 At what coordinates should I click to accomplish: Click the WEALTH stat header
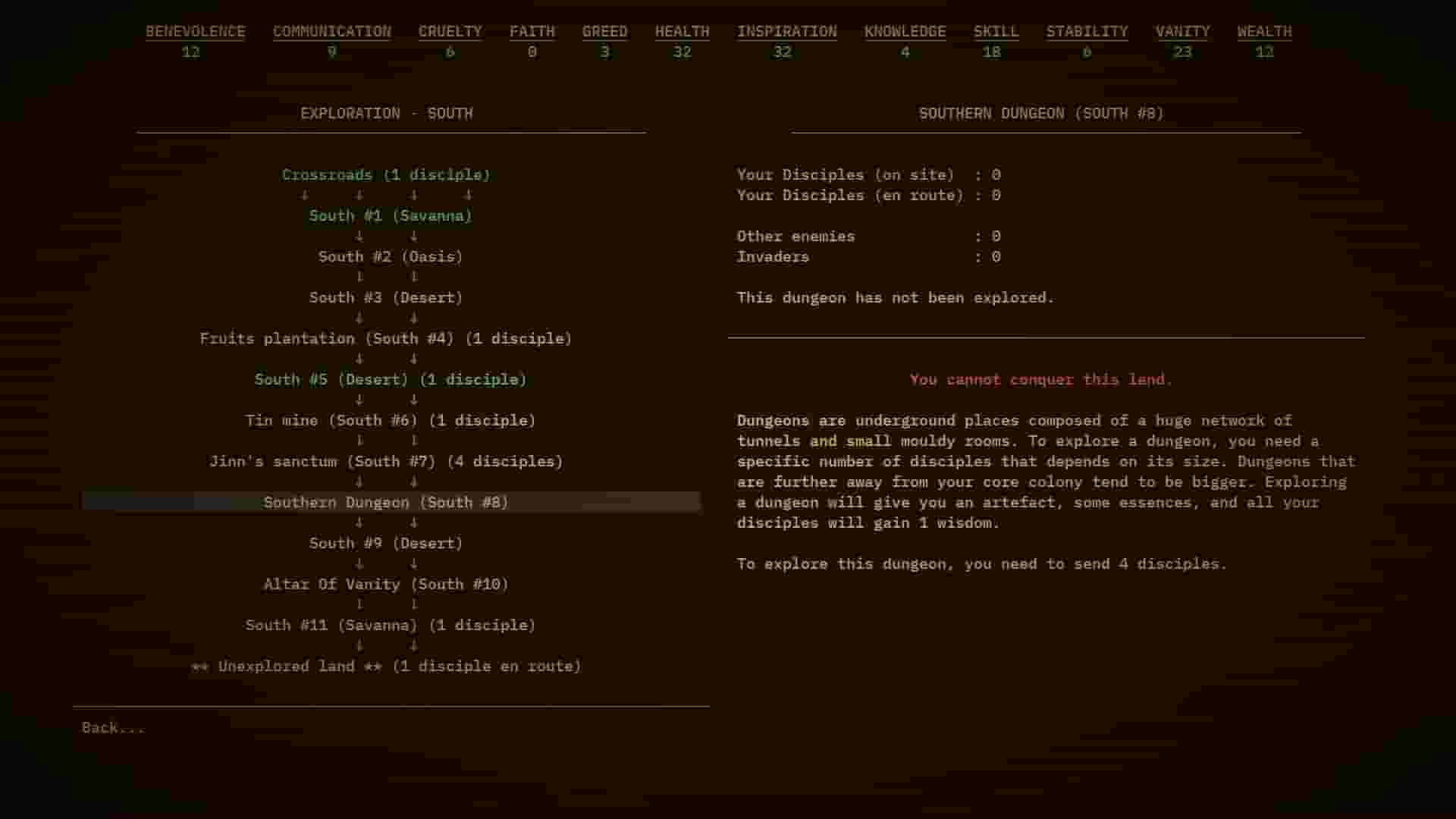(1263, 32)
